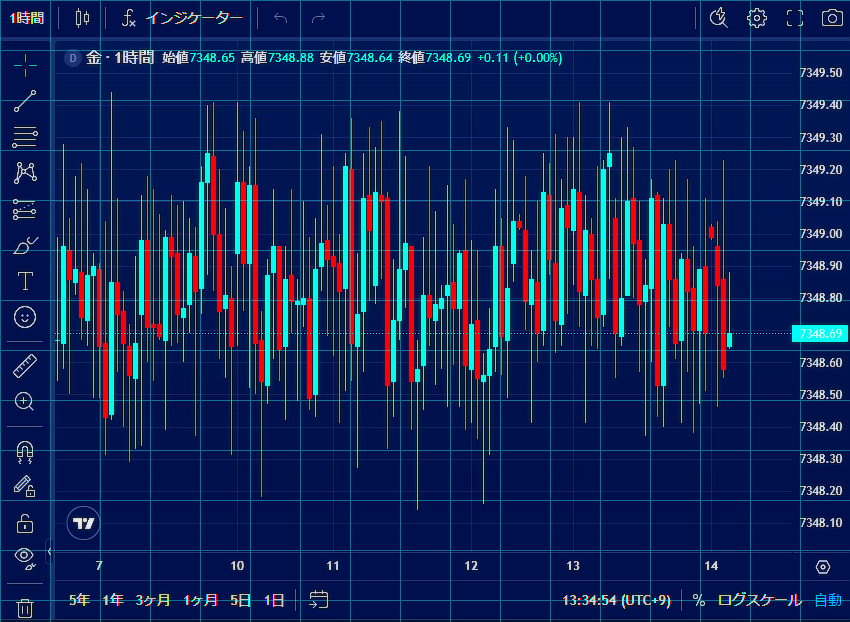
Task: Click the 終値7348.69 close value
Action: click(435, 57)
